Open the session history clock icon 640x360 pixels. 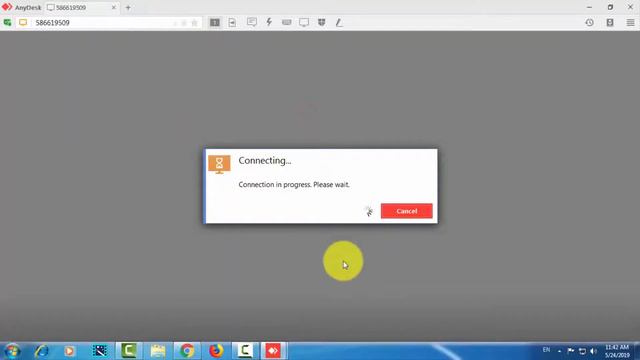coord(589,23)
